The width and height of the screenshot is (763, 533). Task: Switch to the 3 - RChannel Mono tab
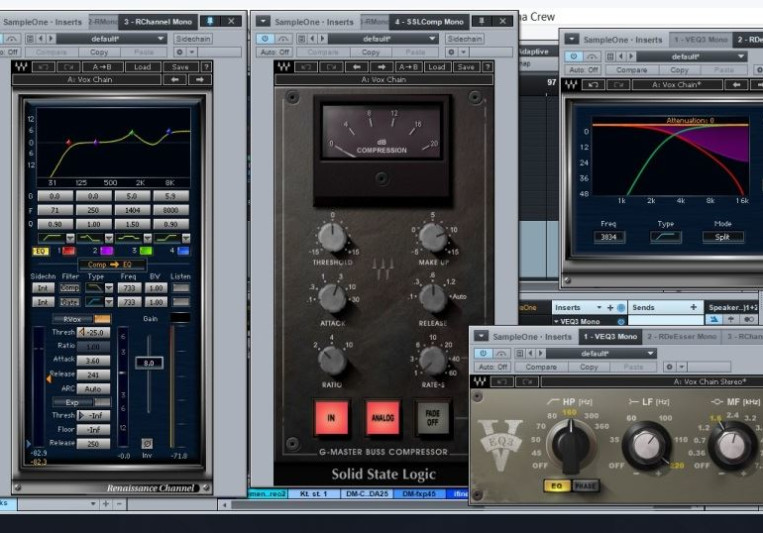[158, 21]
